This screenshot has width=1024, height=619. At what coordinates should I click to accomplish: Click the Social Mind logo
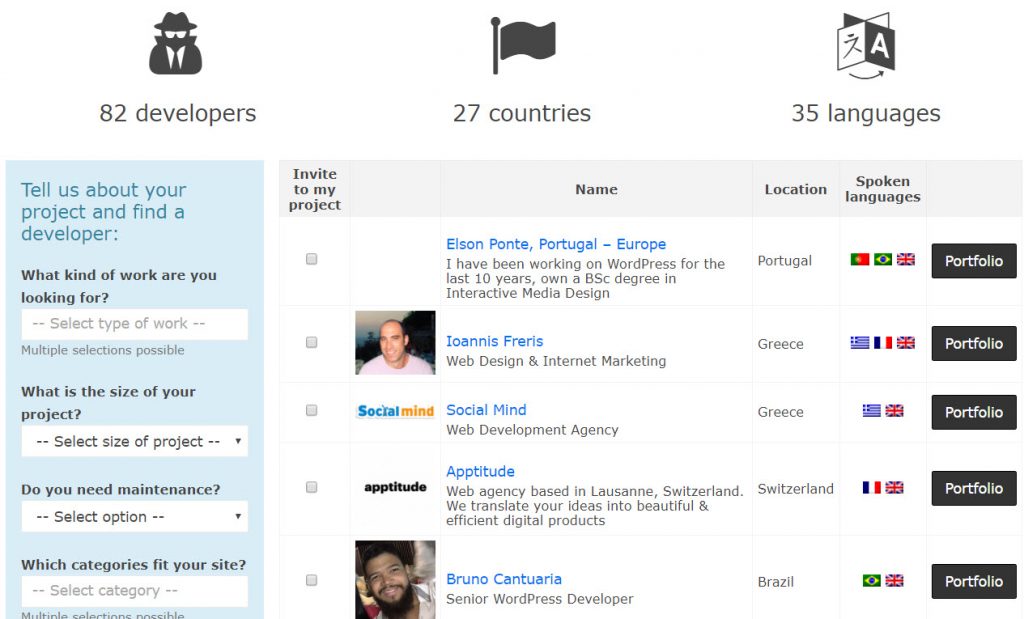pyautogui.click(x=395, y=411)
